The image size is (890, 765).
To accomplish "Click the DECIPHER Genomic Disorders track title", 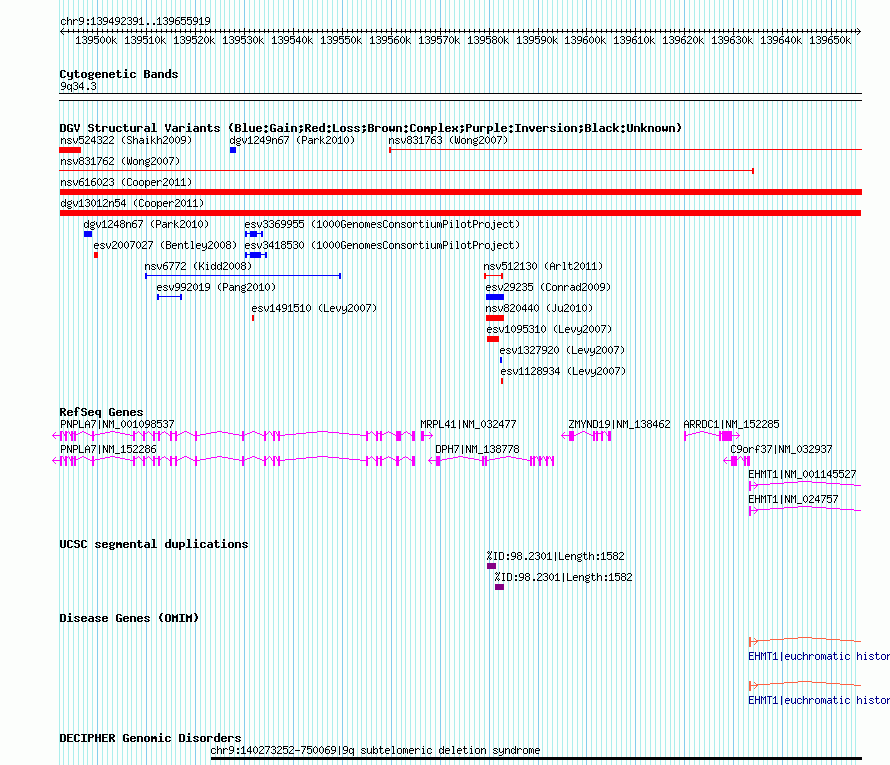I will [x=150, y=738].
